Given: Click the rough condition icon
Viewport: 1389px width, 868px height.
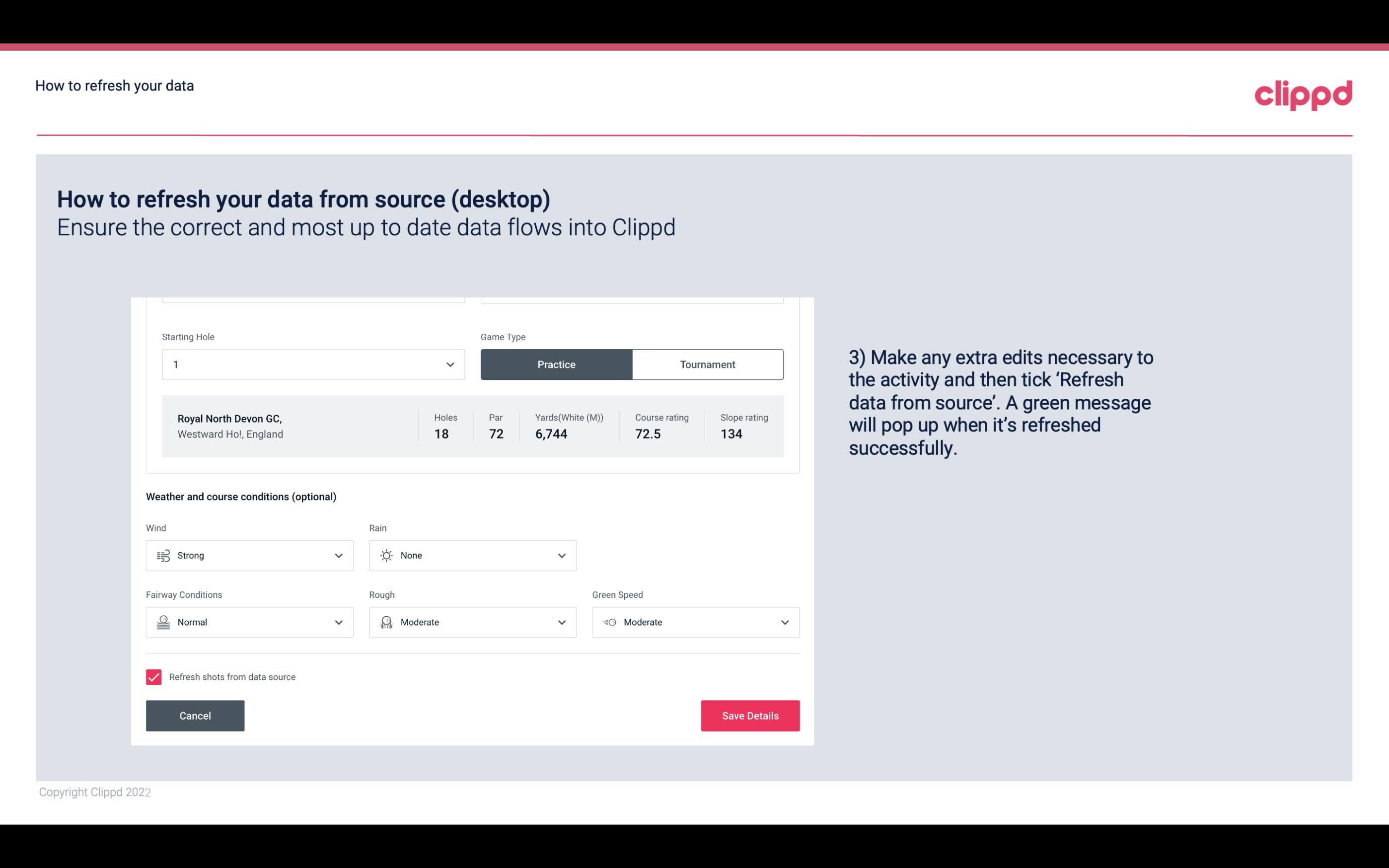Looking at the screenshot, I should [385, 622].
